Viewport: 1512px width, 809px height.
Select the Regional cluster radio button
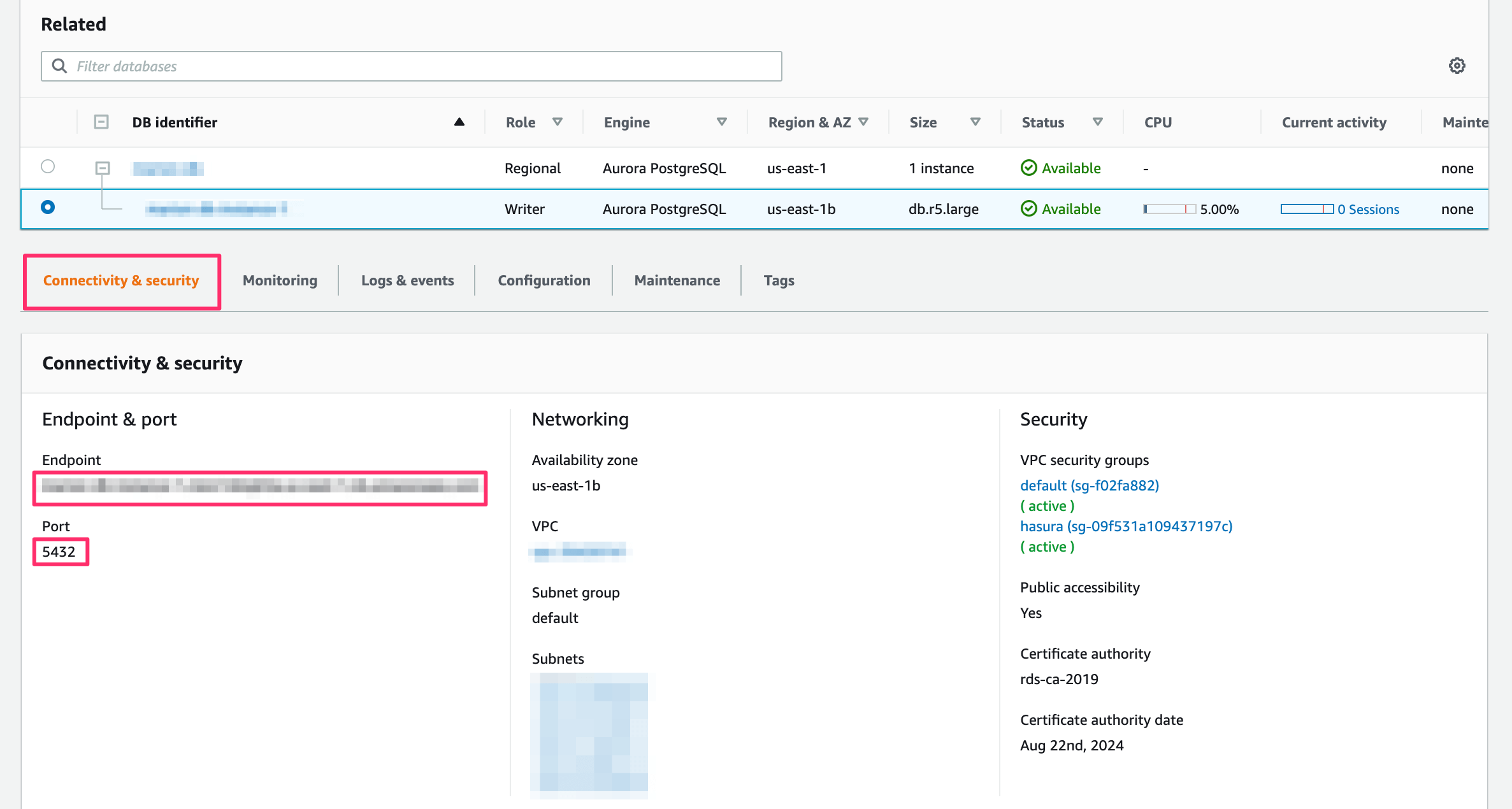(49, 167)
